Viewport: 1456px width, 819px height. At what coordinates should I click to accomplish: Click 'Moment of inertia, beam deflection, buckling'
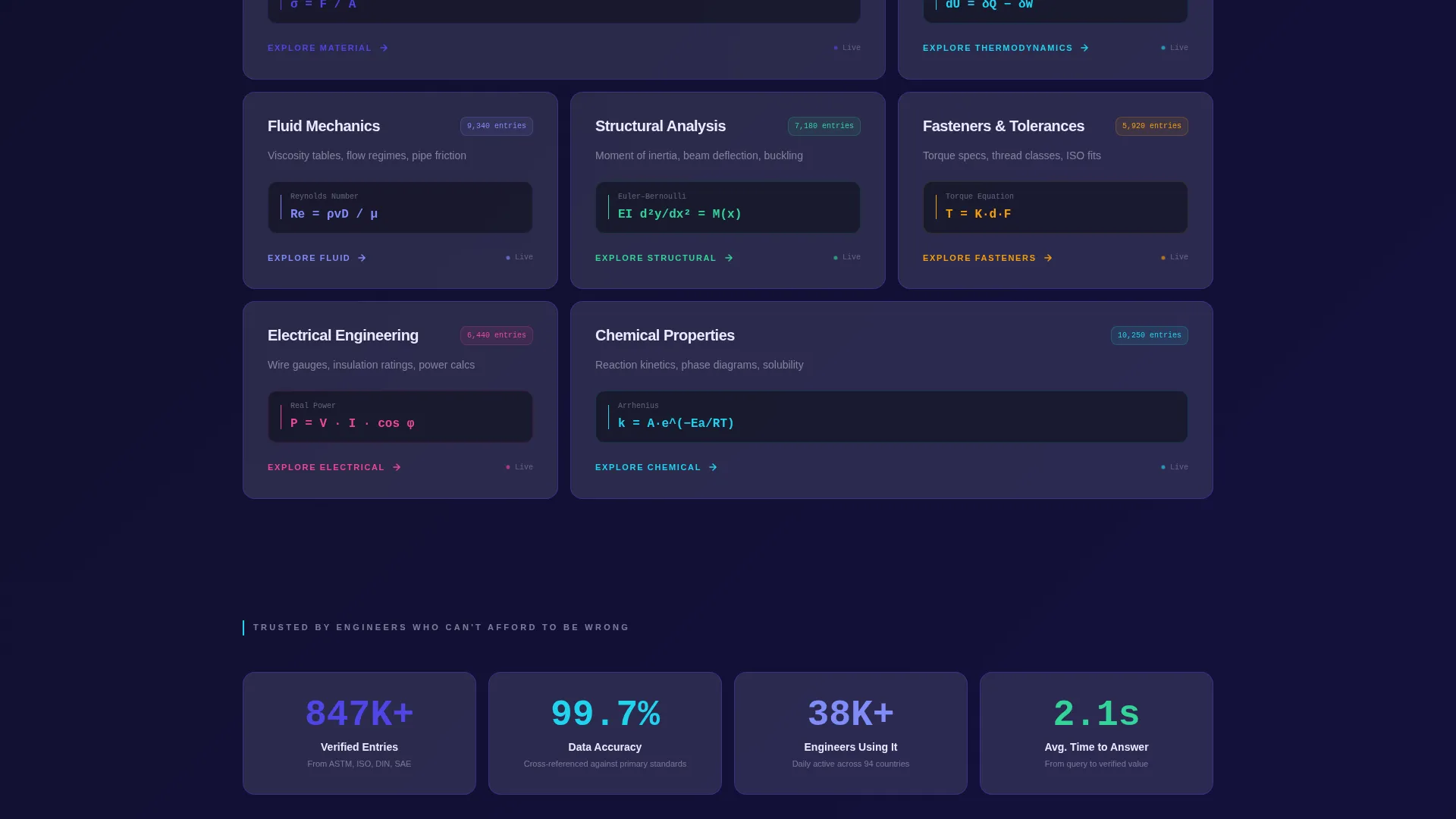tap(699, 155)
